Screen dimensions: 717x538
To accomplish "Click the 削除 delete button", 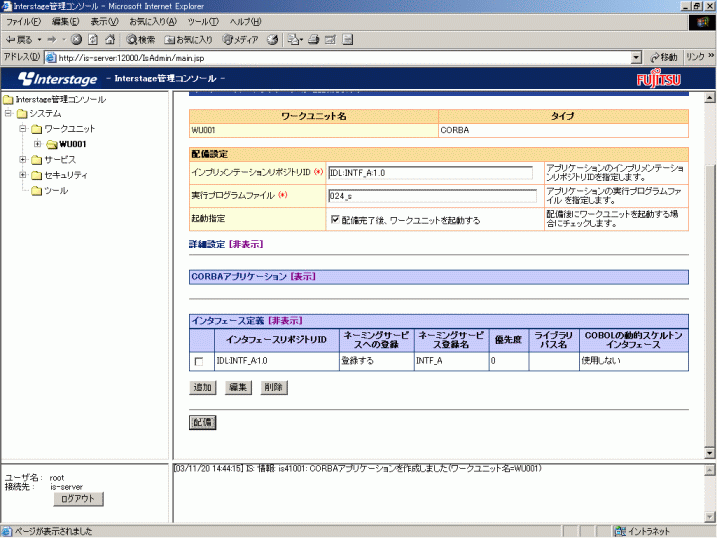I will click(274, 388).
